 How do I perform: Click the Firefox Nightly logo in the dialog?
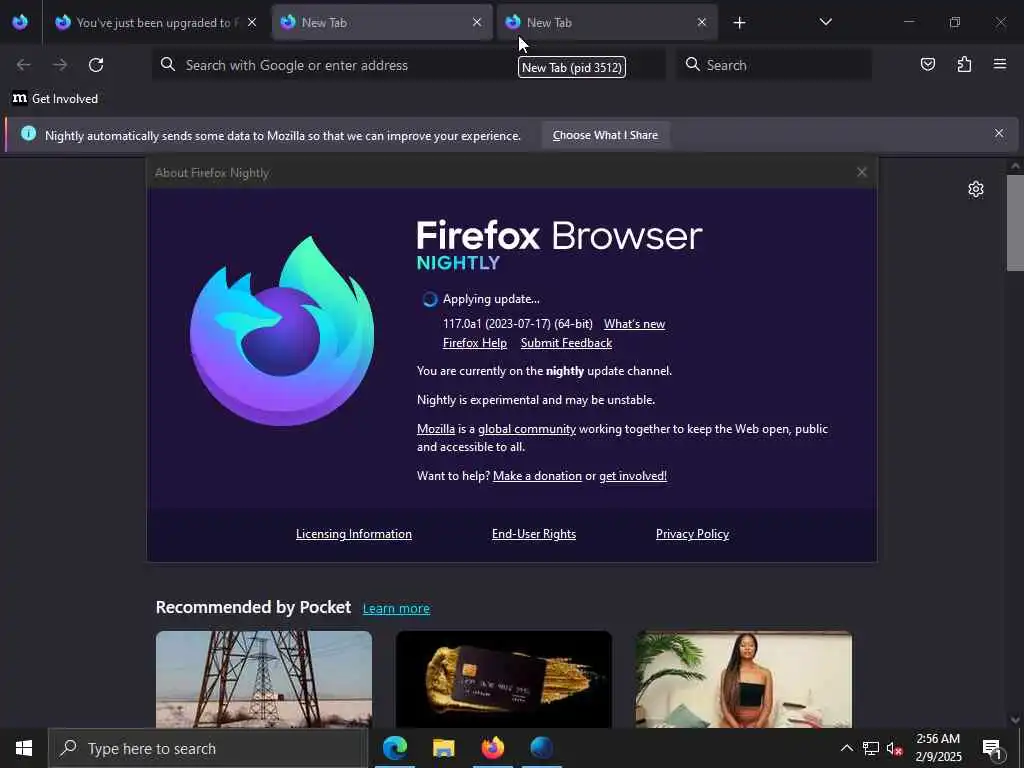281,331
